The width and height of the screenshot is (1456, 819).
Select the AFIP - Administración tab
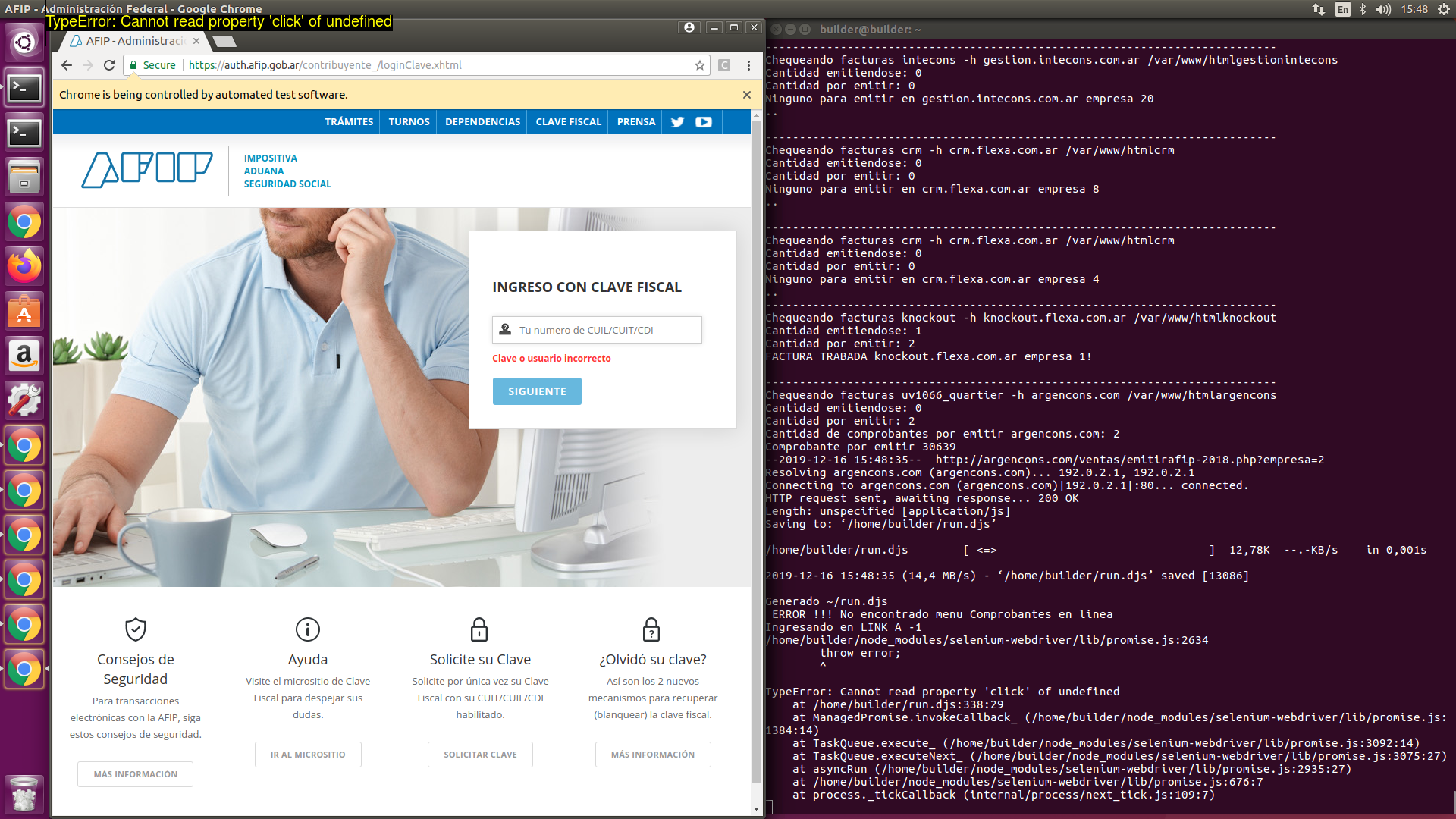(x=135, y=41)
